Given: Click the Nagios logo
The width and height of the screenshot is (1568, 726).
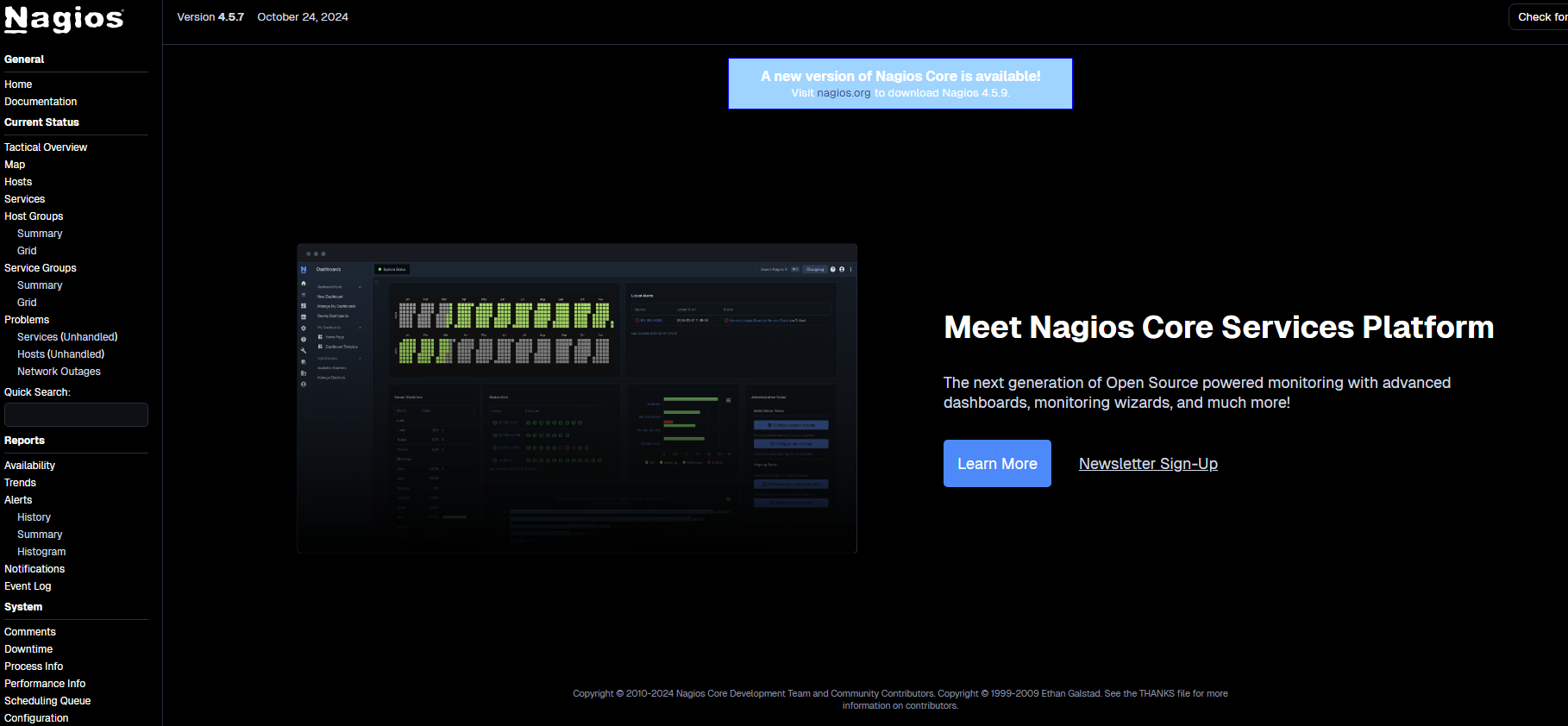Looking at the screenshot, I should pos(64,19).
